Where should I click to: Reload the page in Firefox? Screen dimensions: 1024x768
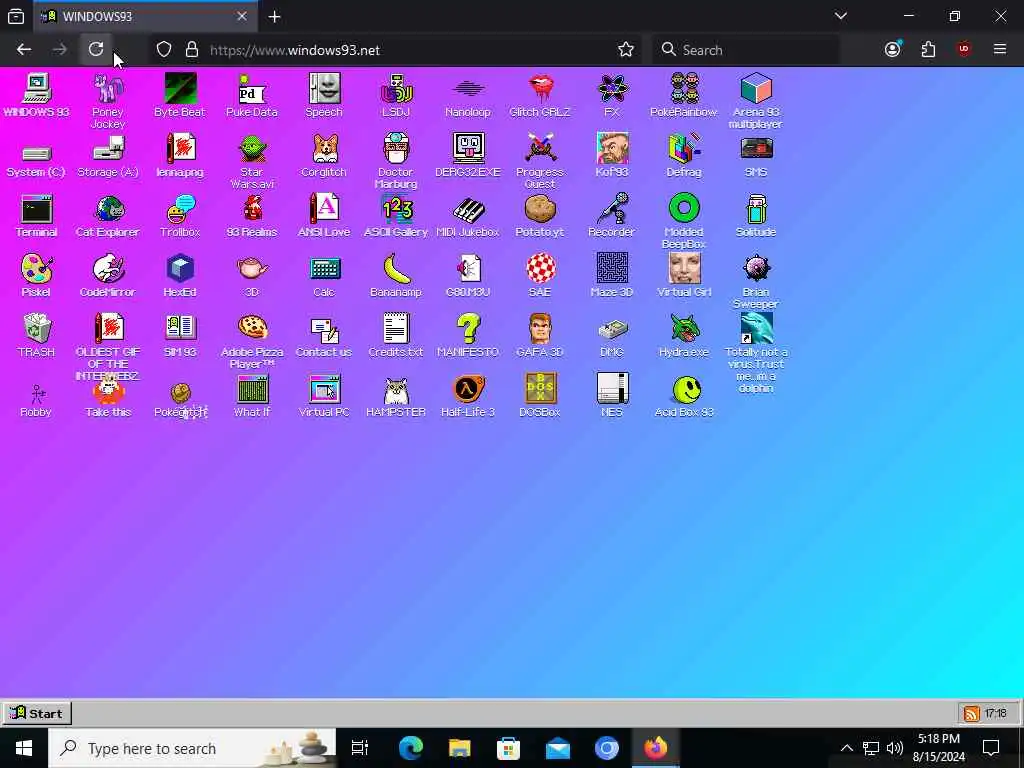click(96, 50)
